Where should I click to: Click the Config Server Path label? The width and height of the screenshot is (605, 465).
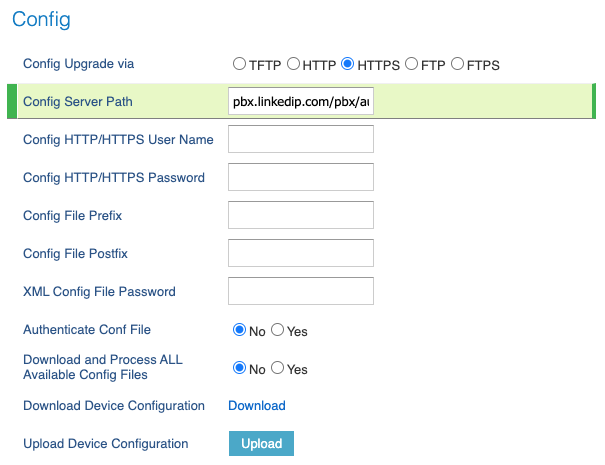point(78,101)
